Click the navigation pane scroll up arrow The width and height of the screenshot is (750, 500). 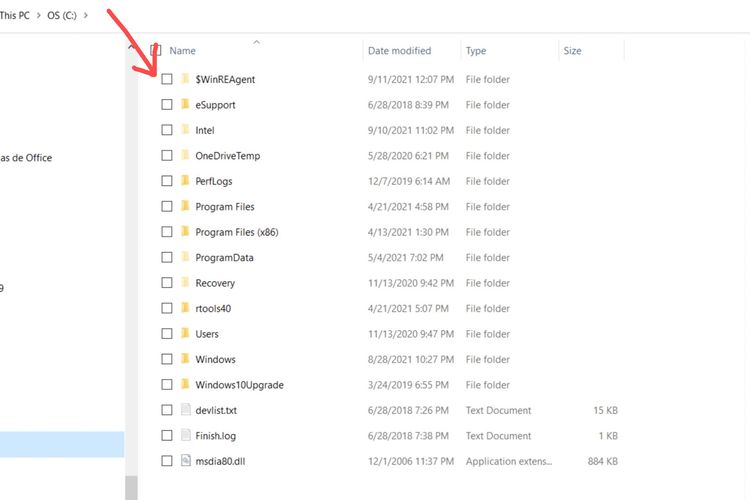[x=130, y=47]
